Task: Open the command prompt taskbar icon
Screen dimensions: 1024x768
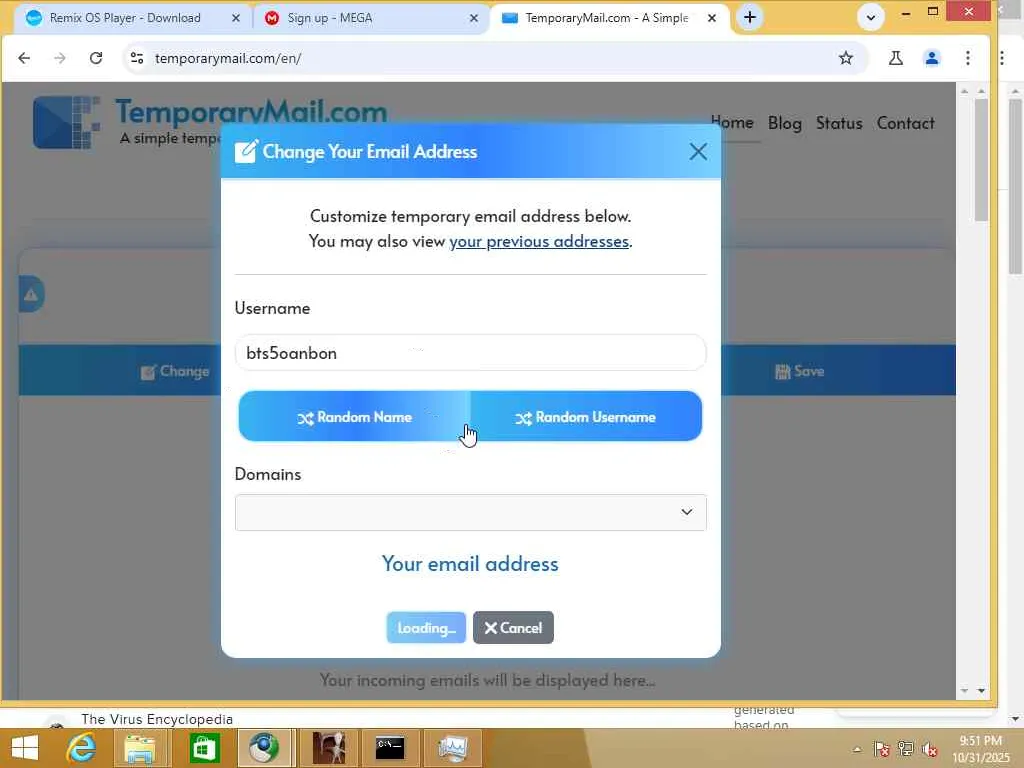Action: click(x=390, y=748)
